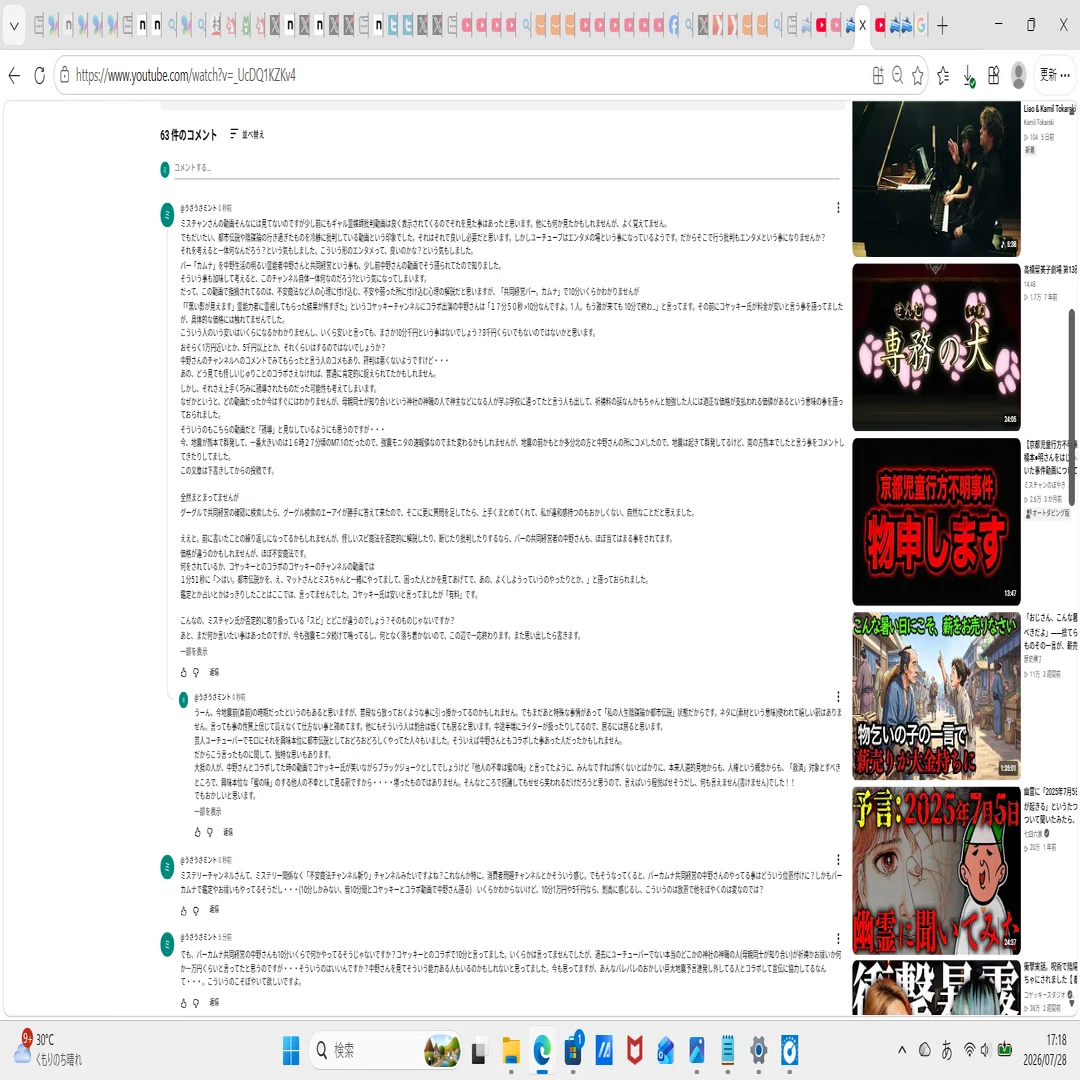Image resolution: width=1080 pixels, height=1080 pixels.
Task: Show hidden system tray icons
Action: coord(902,1050)
